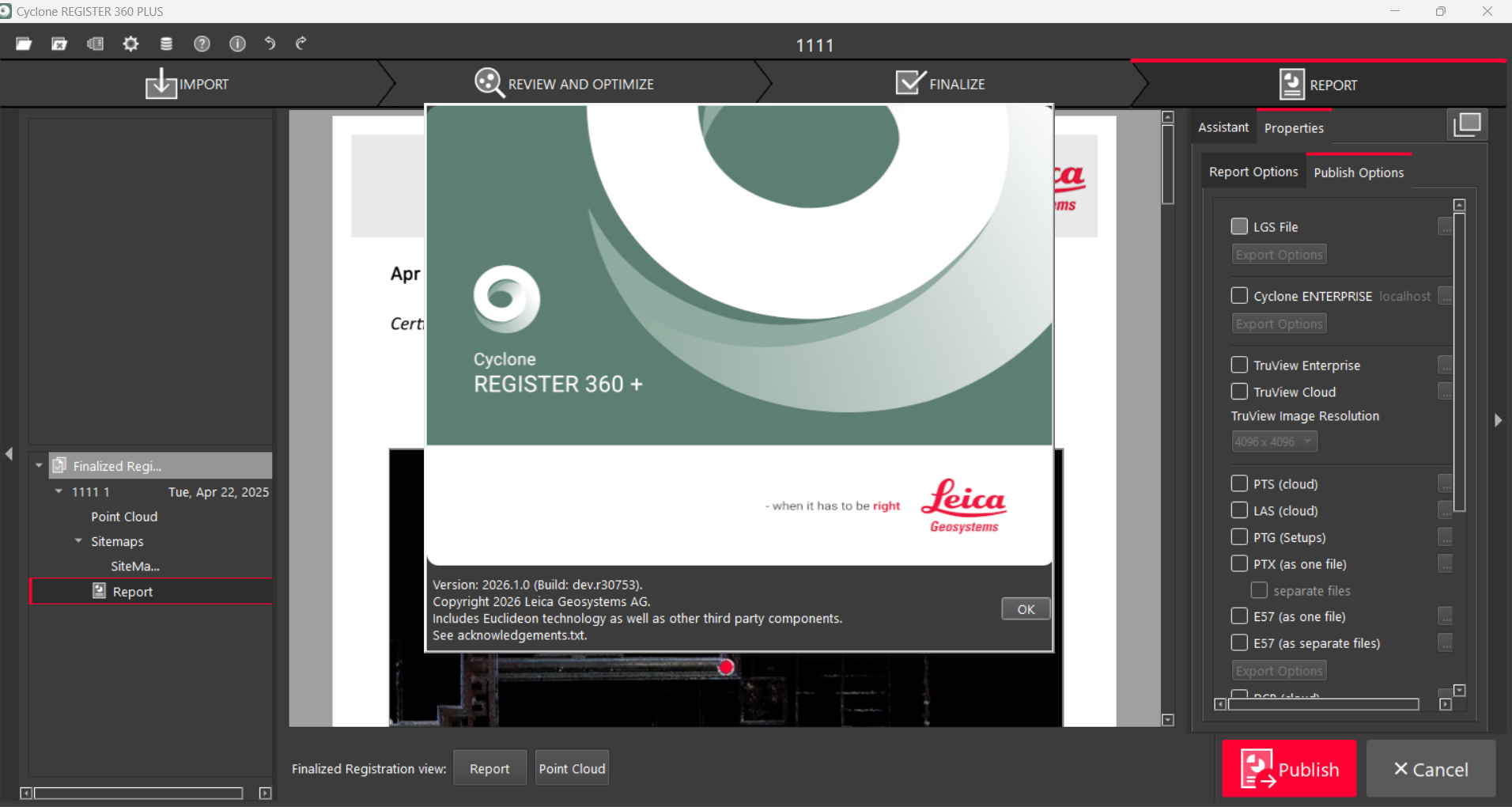Collapse the Finalized Regi... tree node
The width and height of the screenshot is (1512, 807).
click(39, 465)
